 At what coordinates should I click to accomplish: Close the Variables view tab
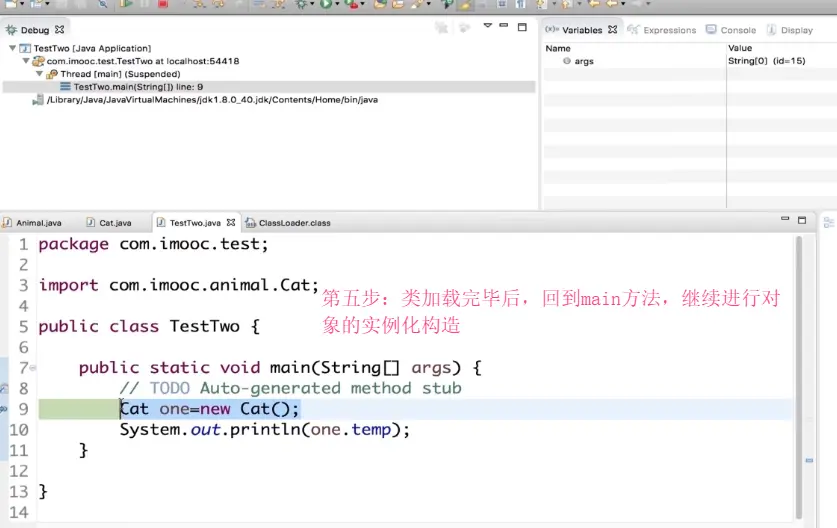coord(612,29)
